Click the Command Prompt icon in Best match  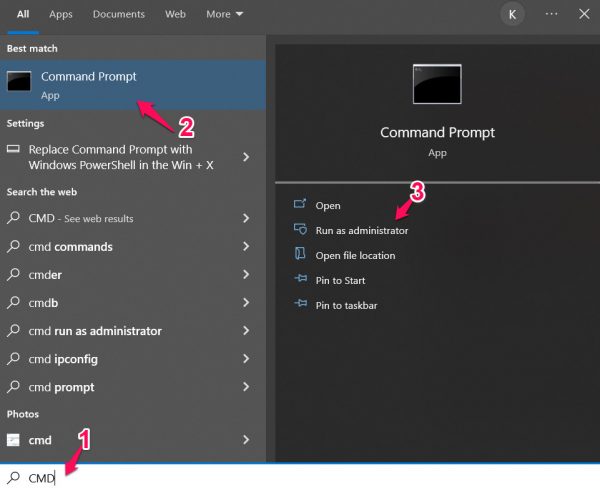20,84
